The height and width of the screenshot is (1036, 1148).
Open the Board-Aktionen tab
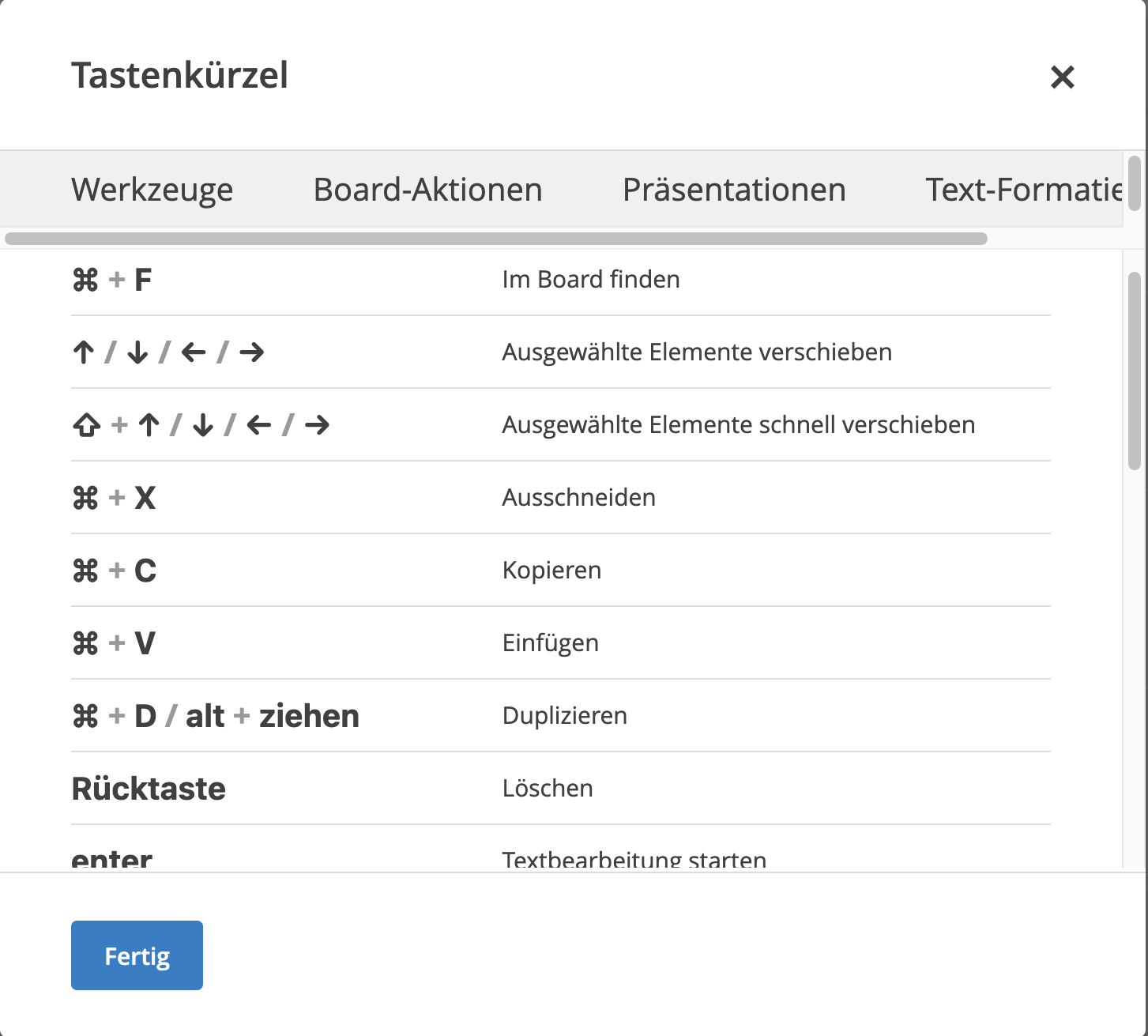click(x=427, y=190)
